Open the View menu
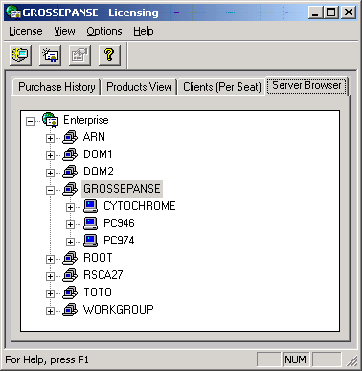Screen dimensions: 362x371 tap(65, 32)
